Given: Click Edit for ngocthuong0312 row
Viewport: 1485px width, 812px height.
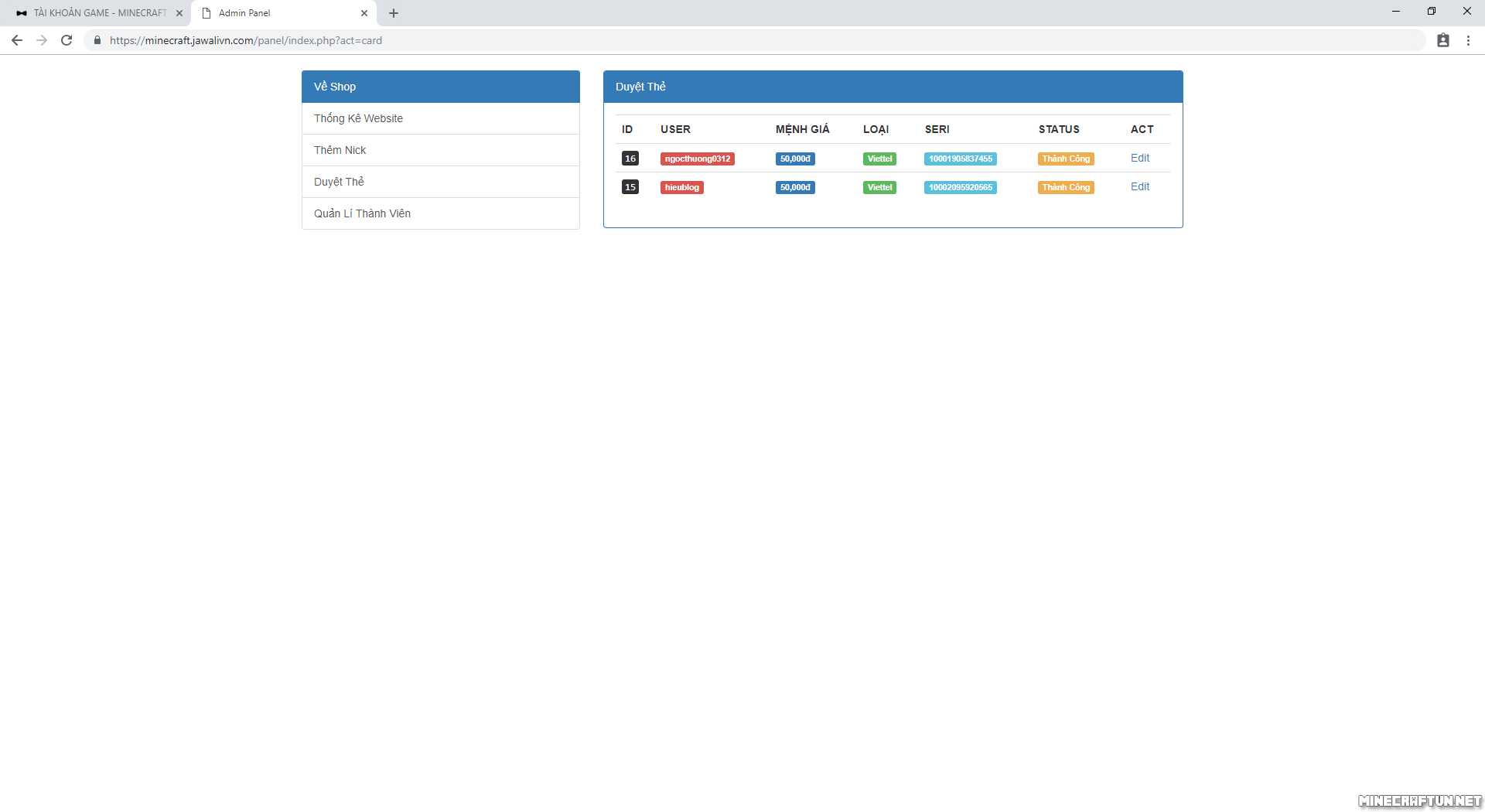Looking at the screenshot, I should pos(1140,158).
